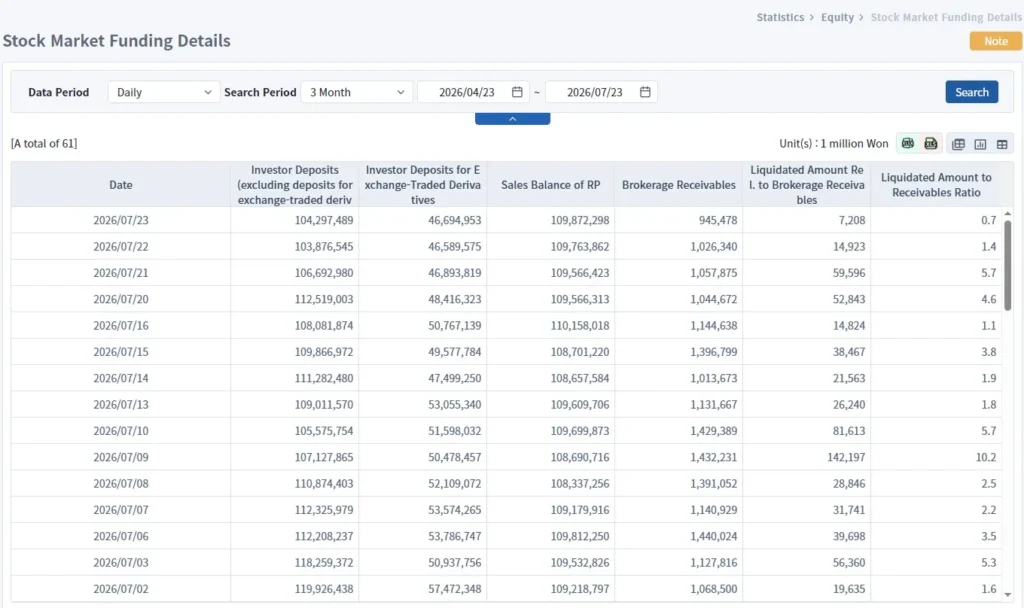Click the table vertical scrollbar thumb

tap(1008, 266)
